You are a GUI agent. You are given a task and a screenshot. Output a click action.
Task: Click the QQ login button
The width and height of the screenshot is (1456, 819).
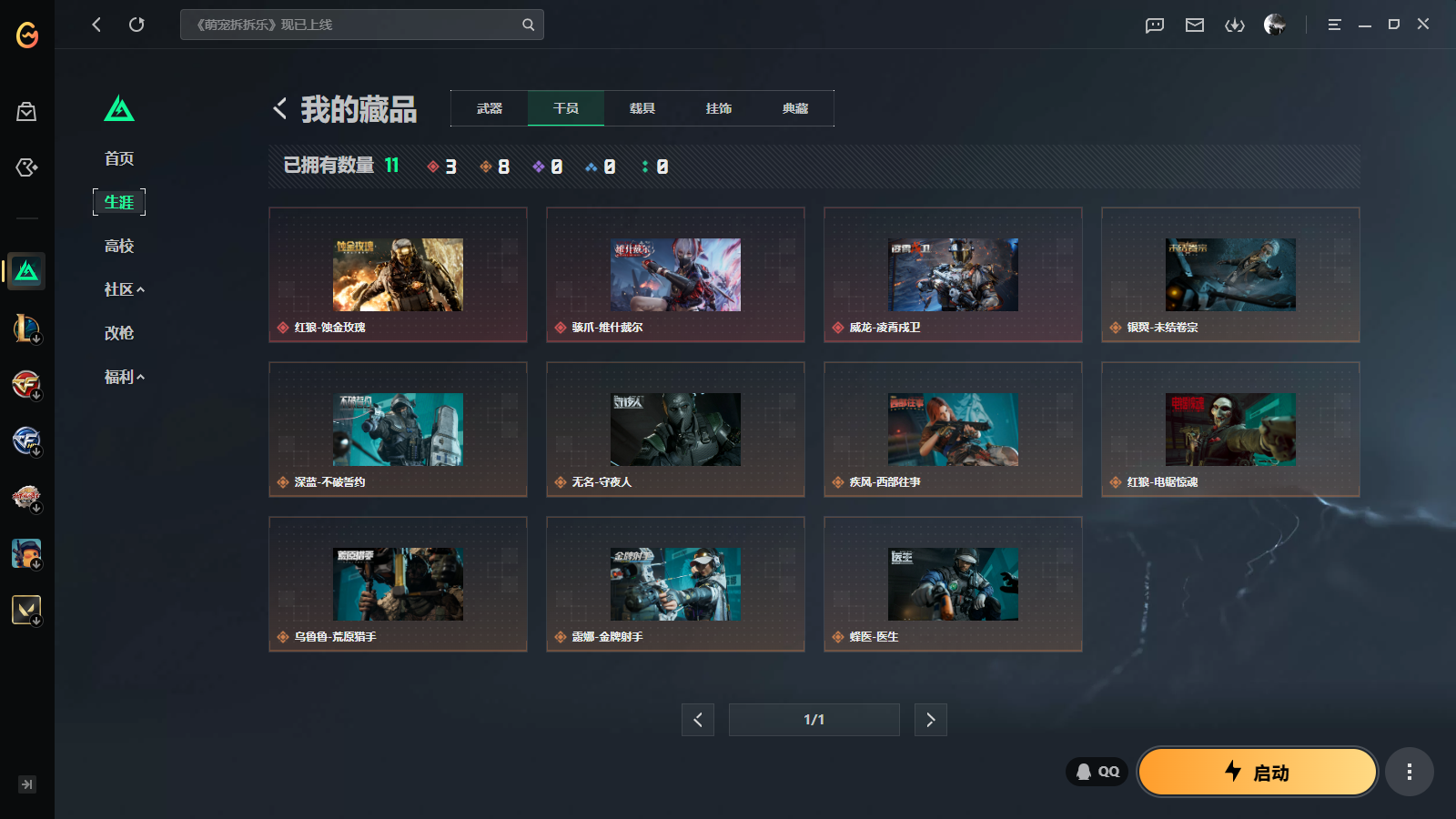1097,772
